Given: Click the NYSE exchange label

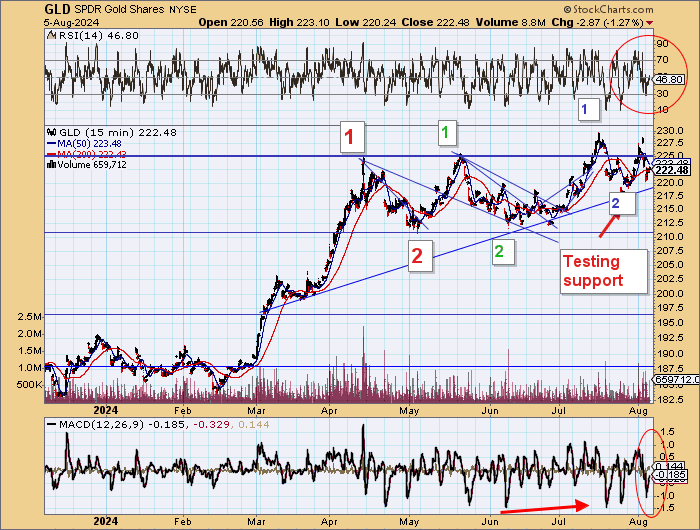Looking at the screenshot, I should pos(182,10).
